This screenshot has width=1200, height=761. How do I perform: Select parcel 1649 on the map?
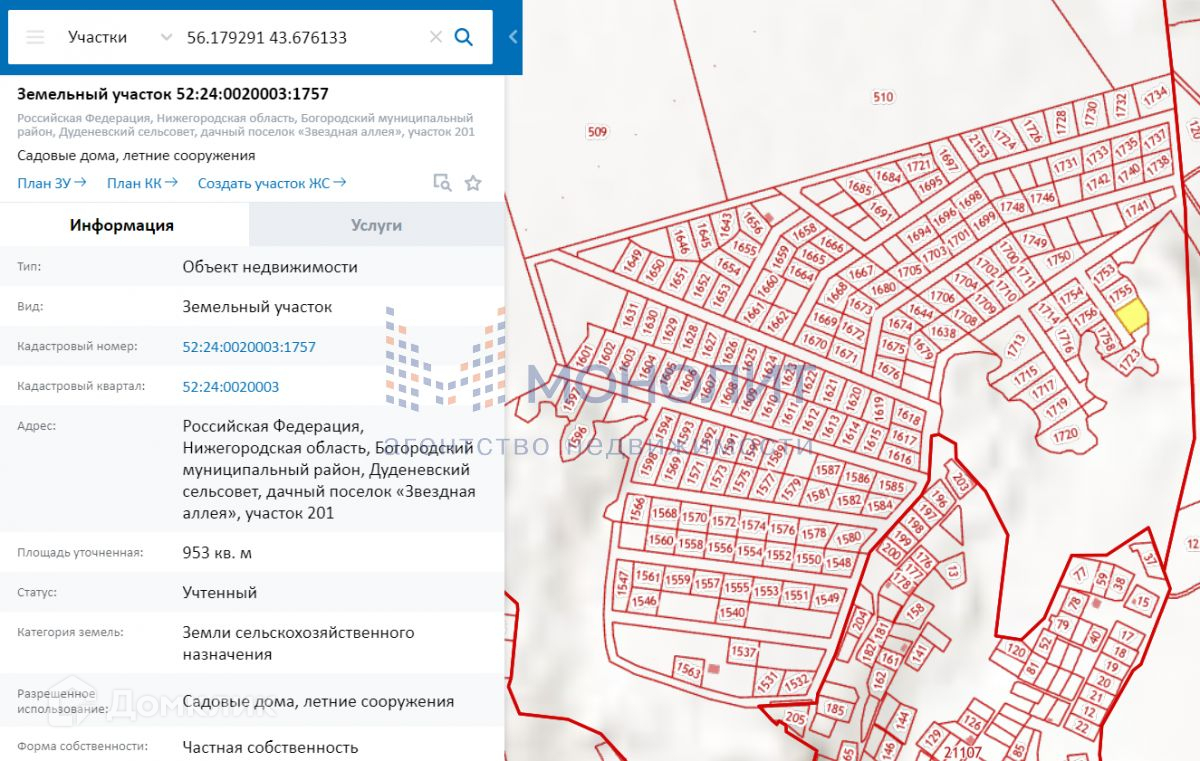(632, 260)
